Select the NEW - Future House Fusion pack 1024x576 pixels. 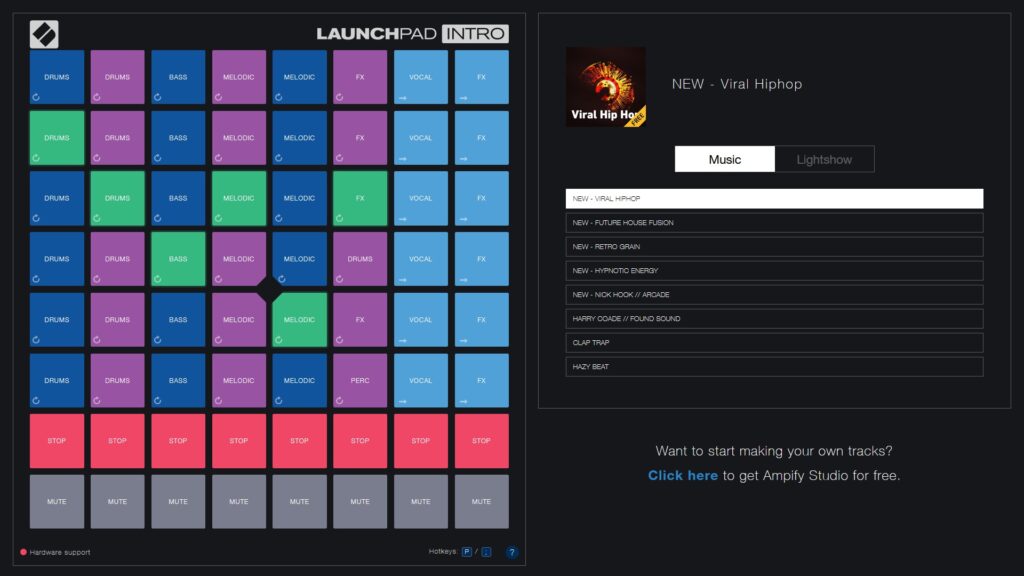tap(774, 223)
